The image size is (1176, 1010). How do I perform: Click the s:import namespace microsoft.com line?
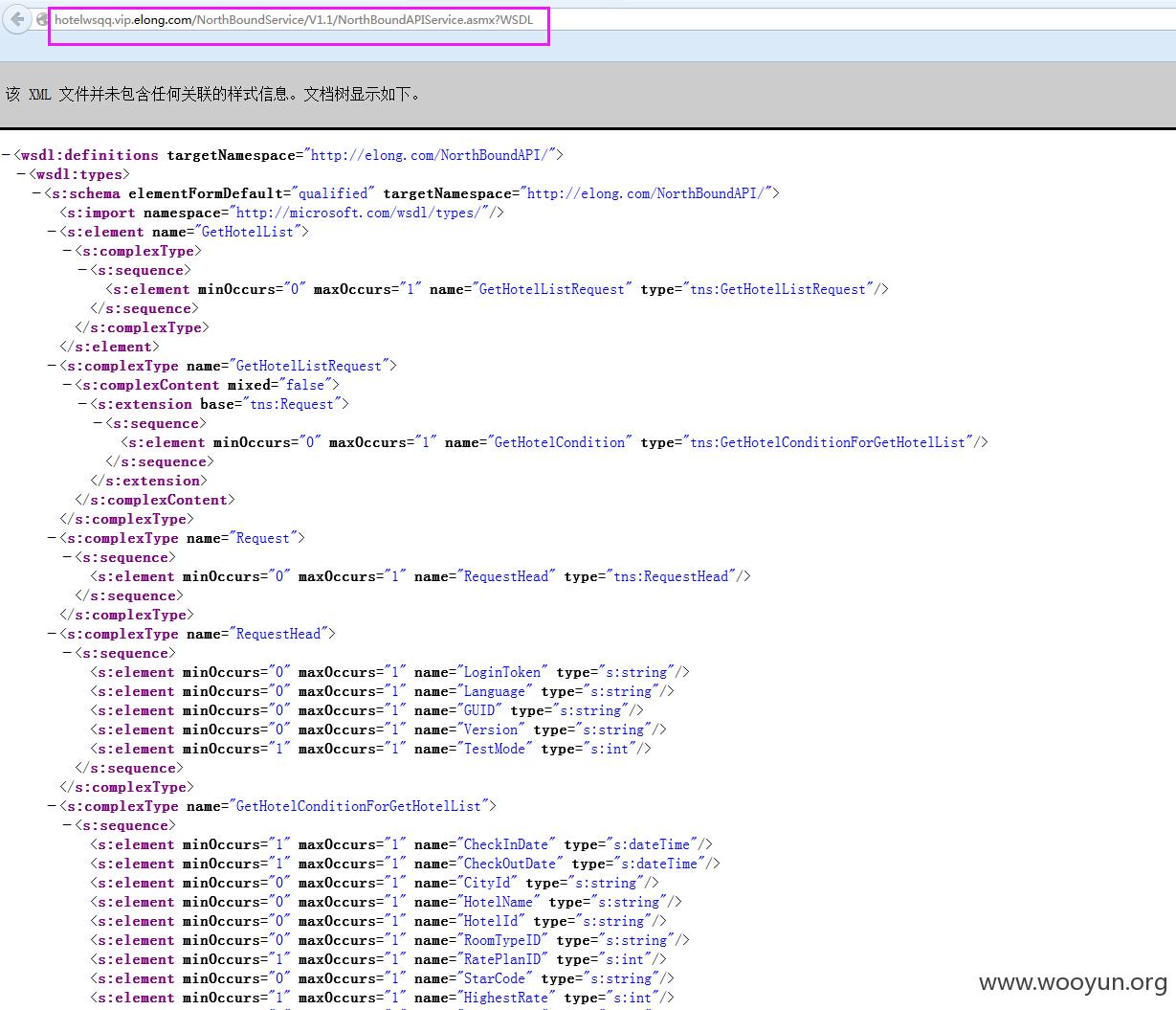(x=281, y=213)
